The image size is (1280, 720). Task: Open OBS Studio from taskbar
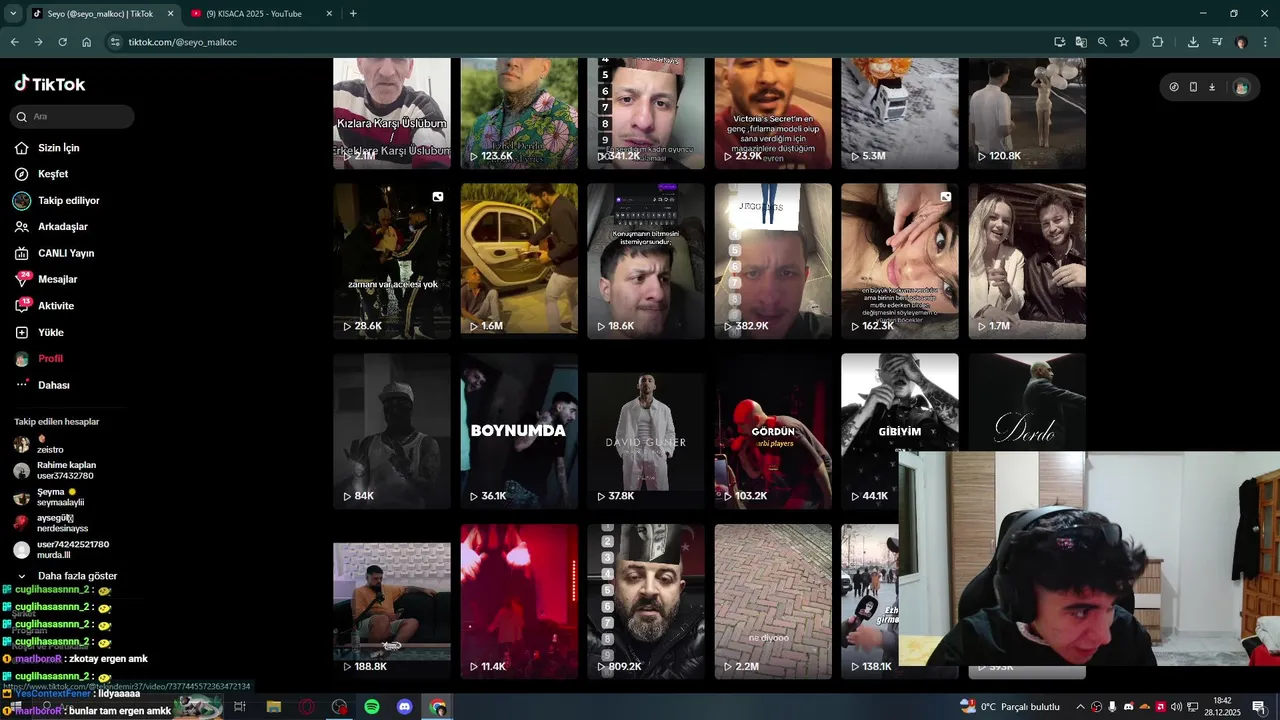(x=339, y=707)
